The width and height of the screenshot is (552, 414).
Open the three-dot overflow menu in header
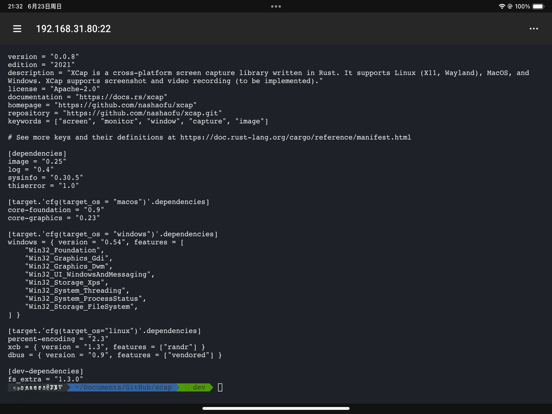coord(534,29)
